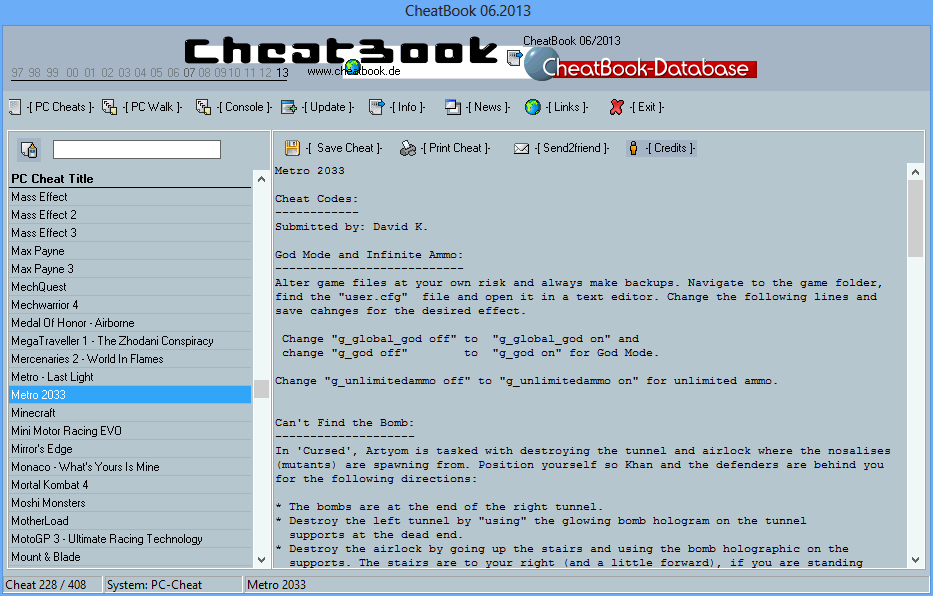Select MotoGP 3 - Ultimate Racing Technology
933x596 pixels.
(130, 539)
